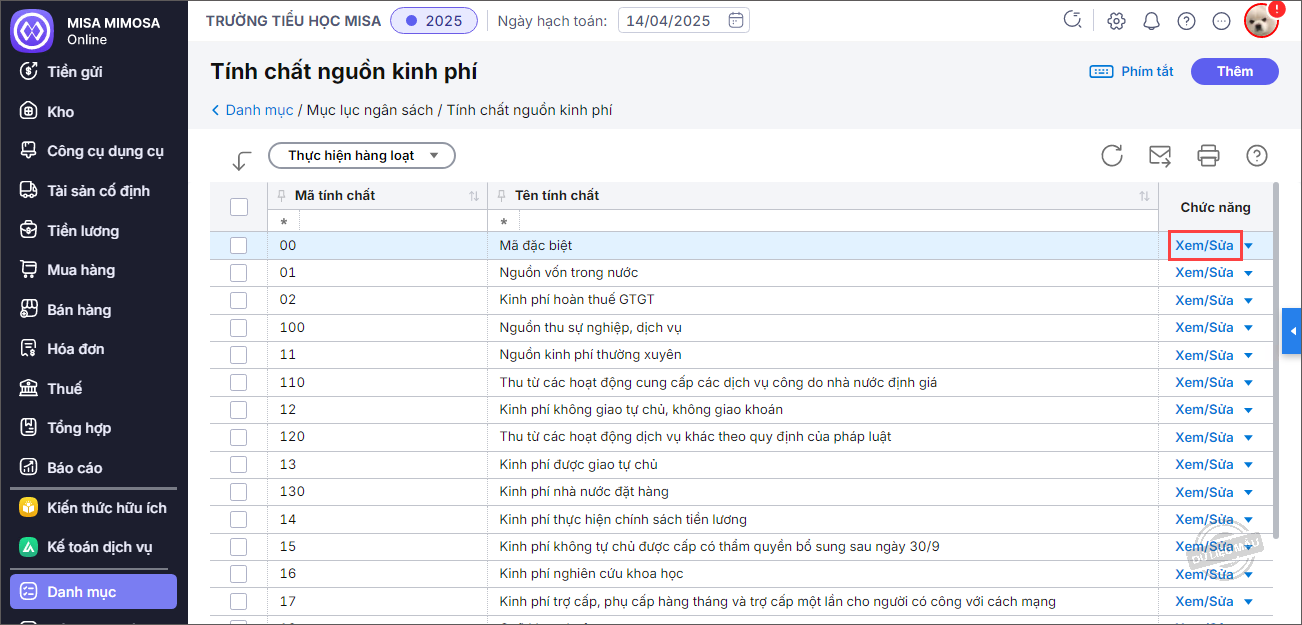
Task: Open the notifications bell icon
Action: (x=1151, y=21)
